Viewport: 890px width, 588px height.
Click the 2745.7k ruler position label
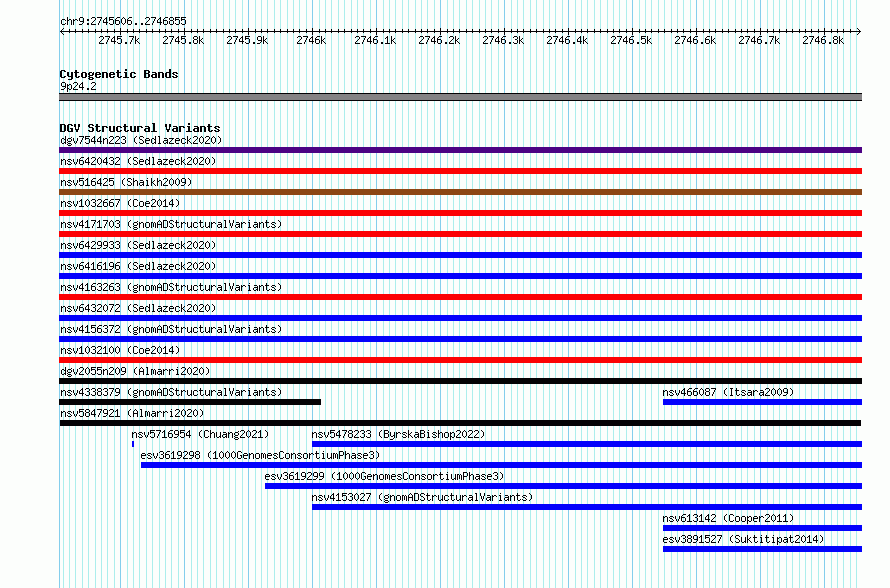[x=119, y=40]
